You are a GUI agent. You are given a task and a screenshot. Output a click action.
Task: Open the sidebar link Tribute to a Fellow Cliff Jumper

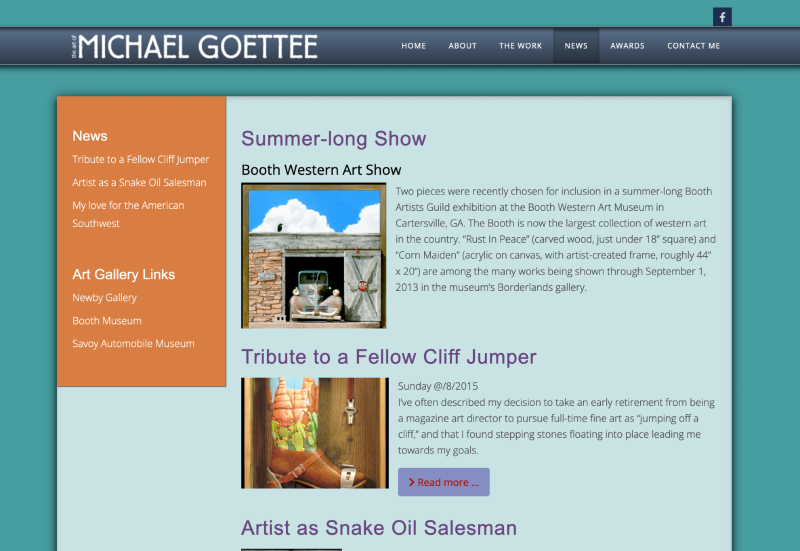pos(141,160)
